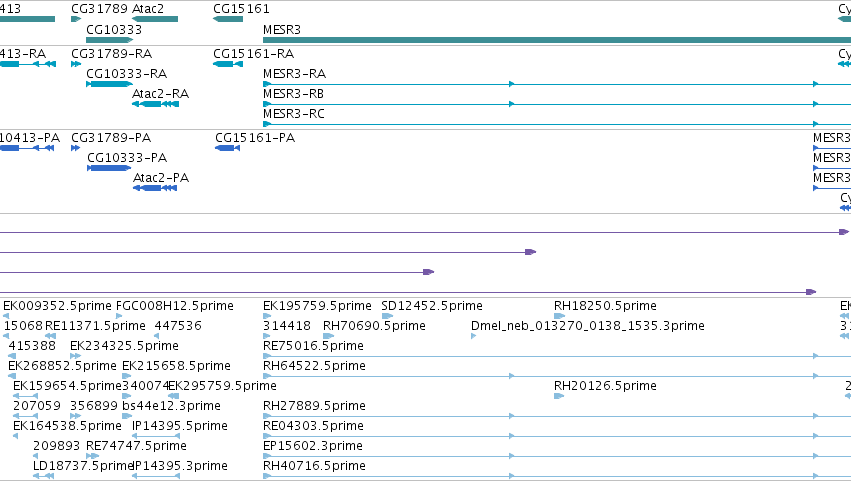Click EST FGC008H12.5prime
Viewport: 851px width, 481px height.
[175, 306]
